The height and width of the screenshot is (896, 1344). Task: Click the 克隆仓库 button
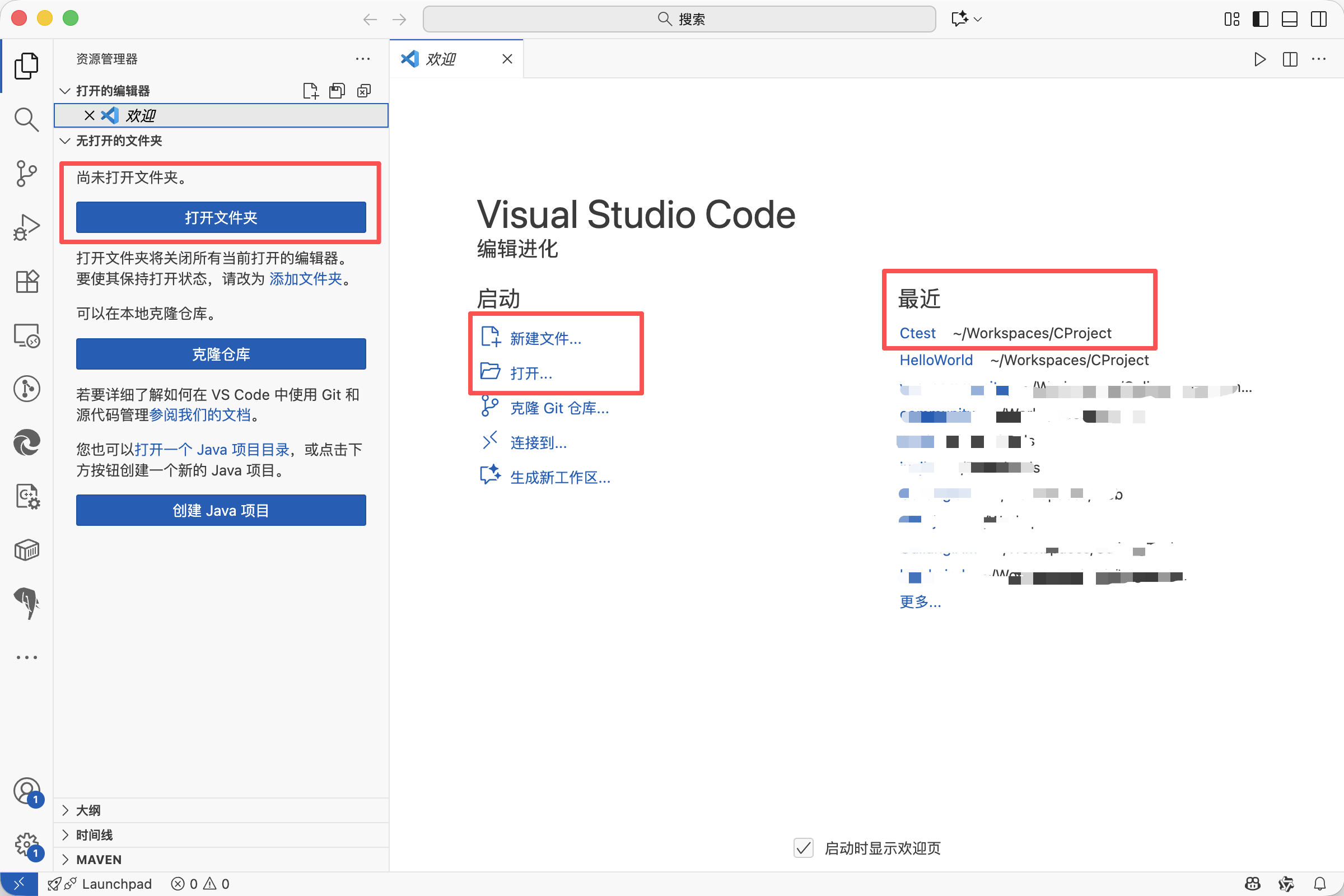pos(221,354)
